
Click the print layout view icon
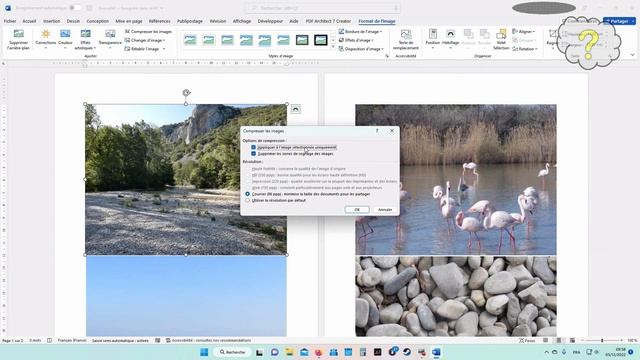click(559, 340)
